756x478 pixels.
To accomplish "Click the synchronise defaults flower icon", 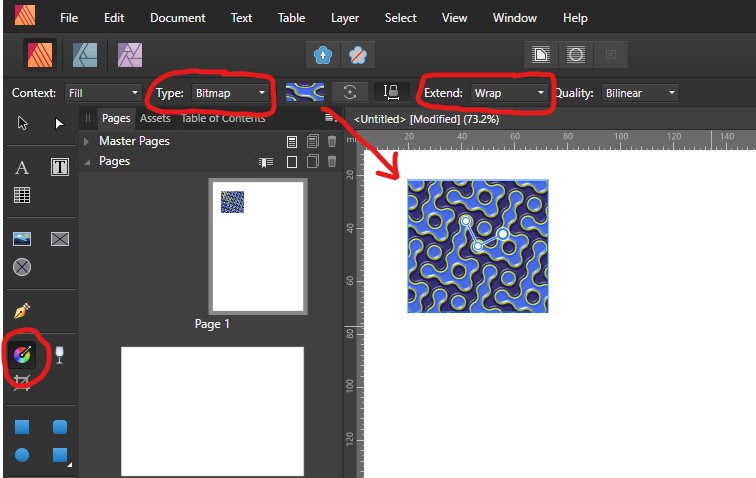I will (323, 55).
